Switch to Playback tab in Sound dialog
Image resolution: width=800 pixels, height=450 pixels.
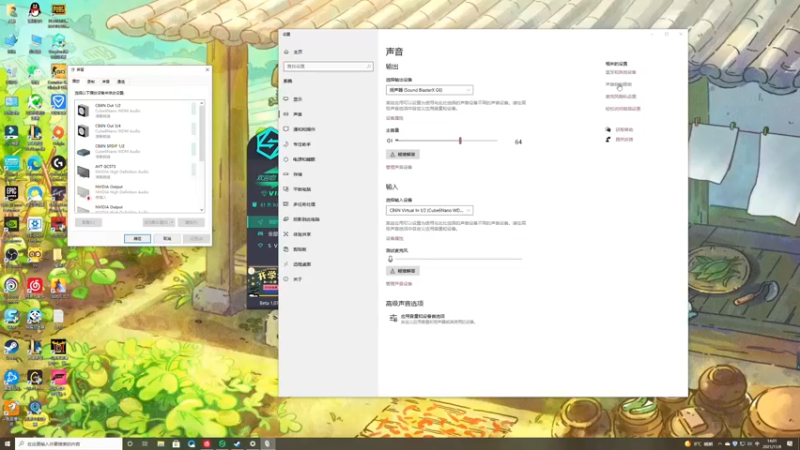coord(76,82)
